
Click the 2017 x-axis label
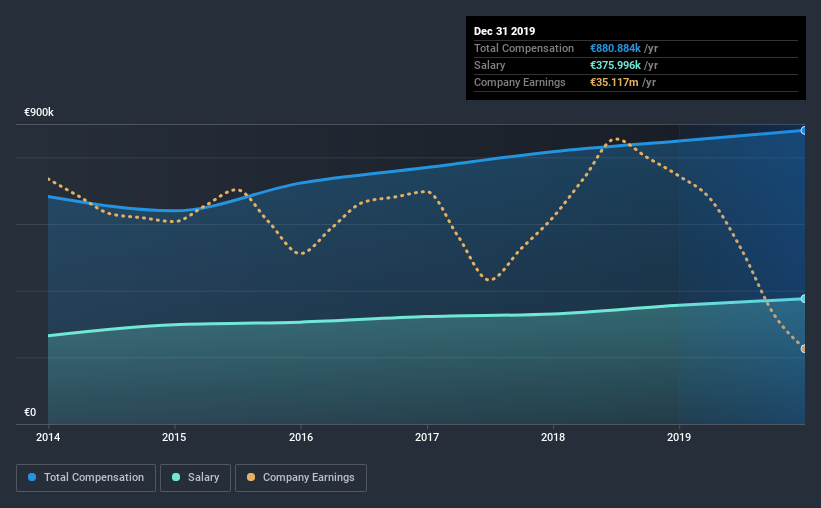(x=427, y=437)
